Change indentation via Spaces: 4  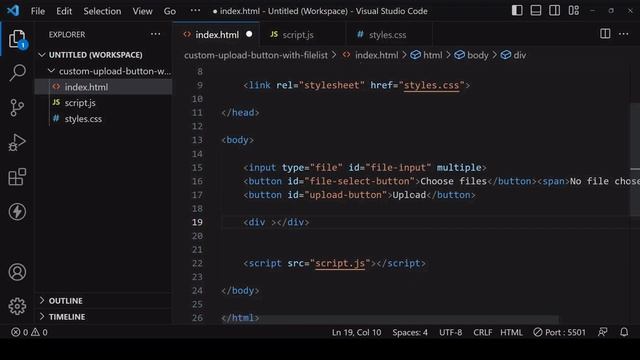pos(410,332)
